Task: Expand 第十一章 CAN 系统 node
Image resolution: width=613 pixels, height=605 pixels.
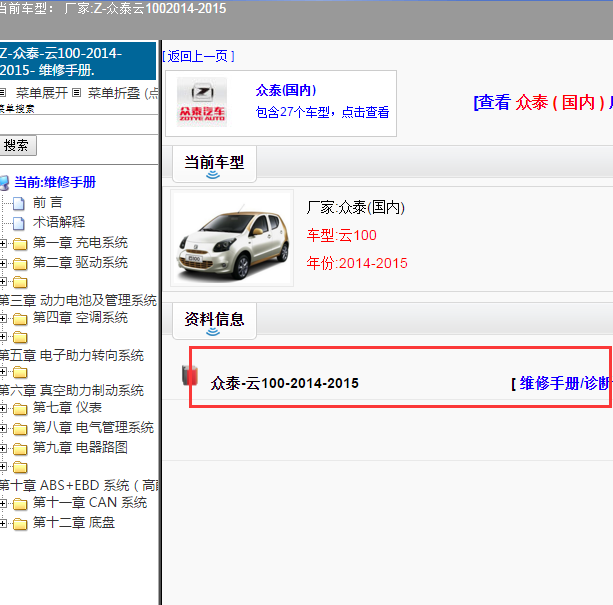Action: tap(3, 503)
